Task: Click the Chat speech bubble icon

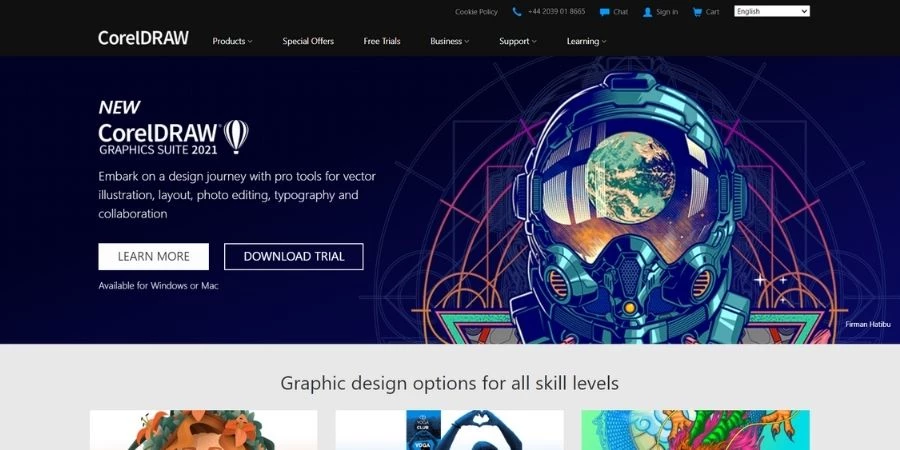Action: click(604, 12)
